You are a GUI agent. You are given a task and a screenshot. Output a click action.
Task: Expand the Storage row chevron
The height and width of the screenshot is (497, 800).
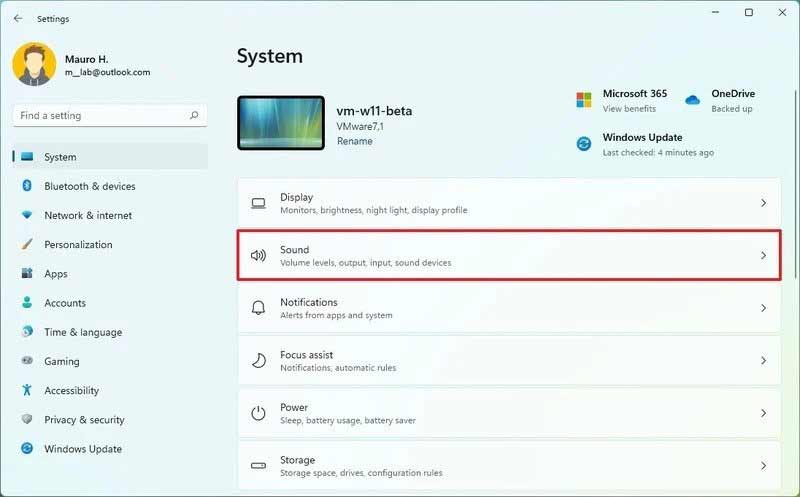pyautogui.click(x=763, y=465)
